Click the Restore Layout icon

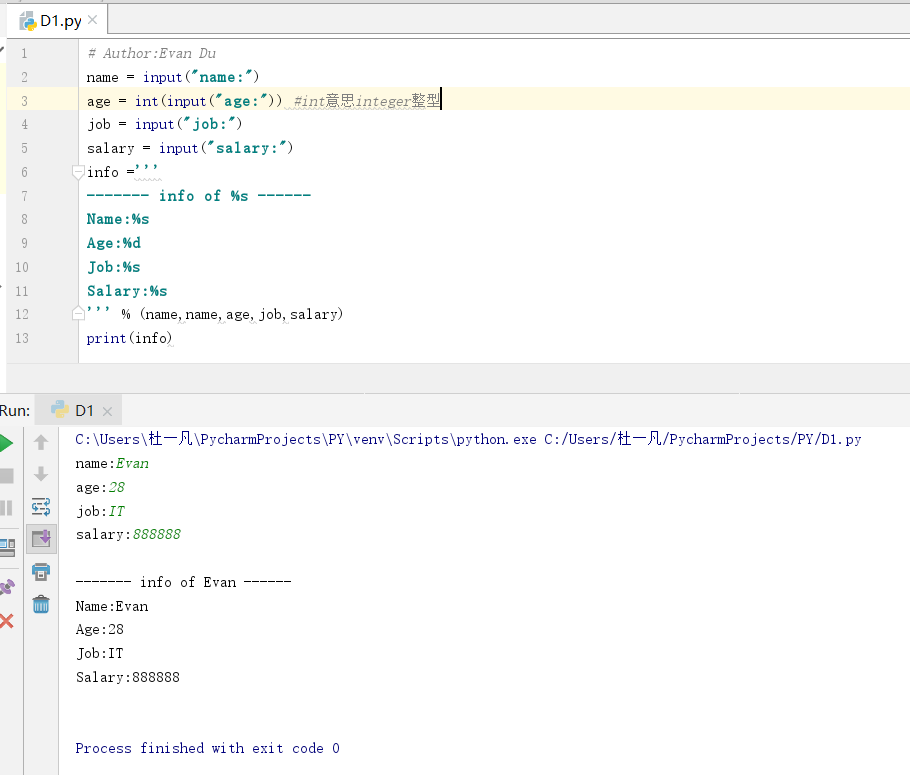6,546
